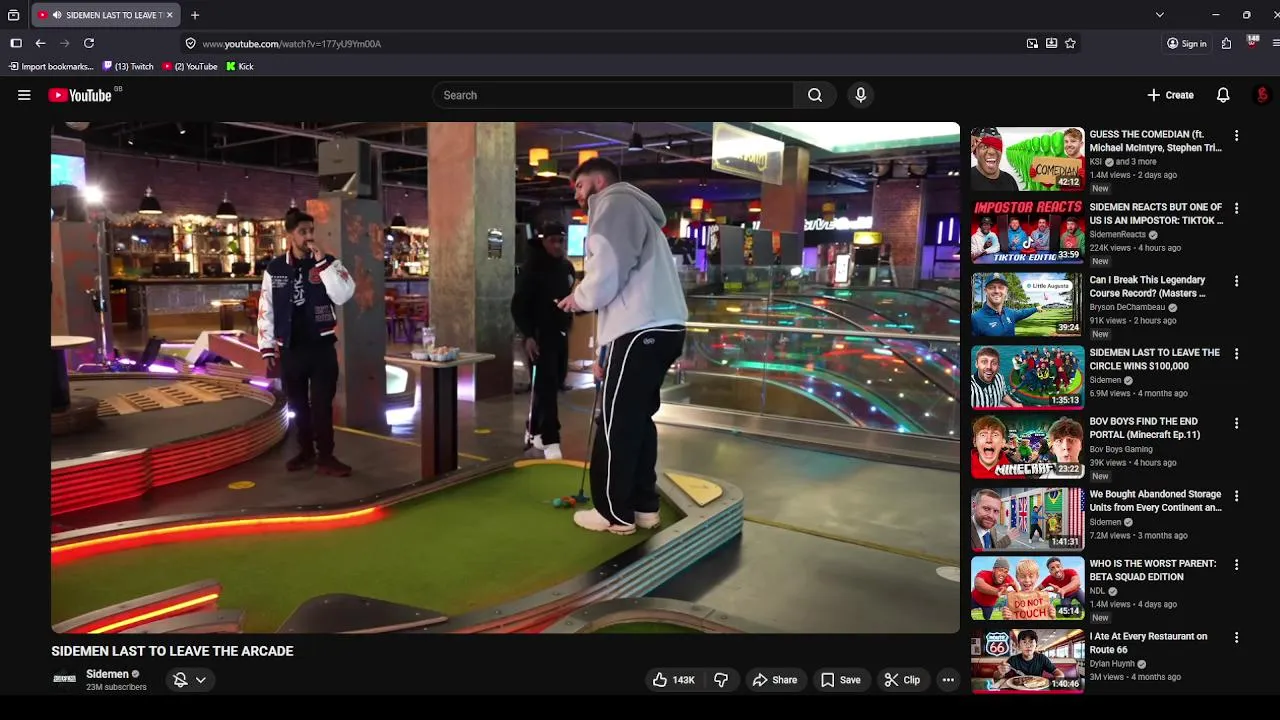Open LAST TO LEAVE THE CIRCLE thumbnail
Image resolution: width=1280 pixels, height=720 pixels.
(1027, 377)
